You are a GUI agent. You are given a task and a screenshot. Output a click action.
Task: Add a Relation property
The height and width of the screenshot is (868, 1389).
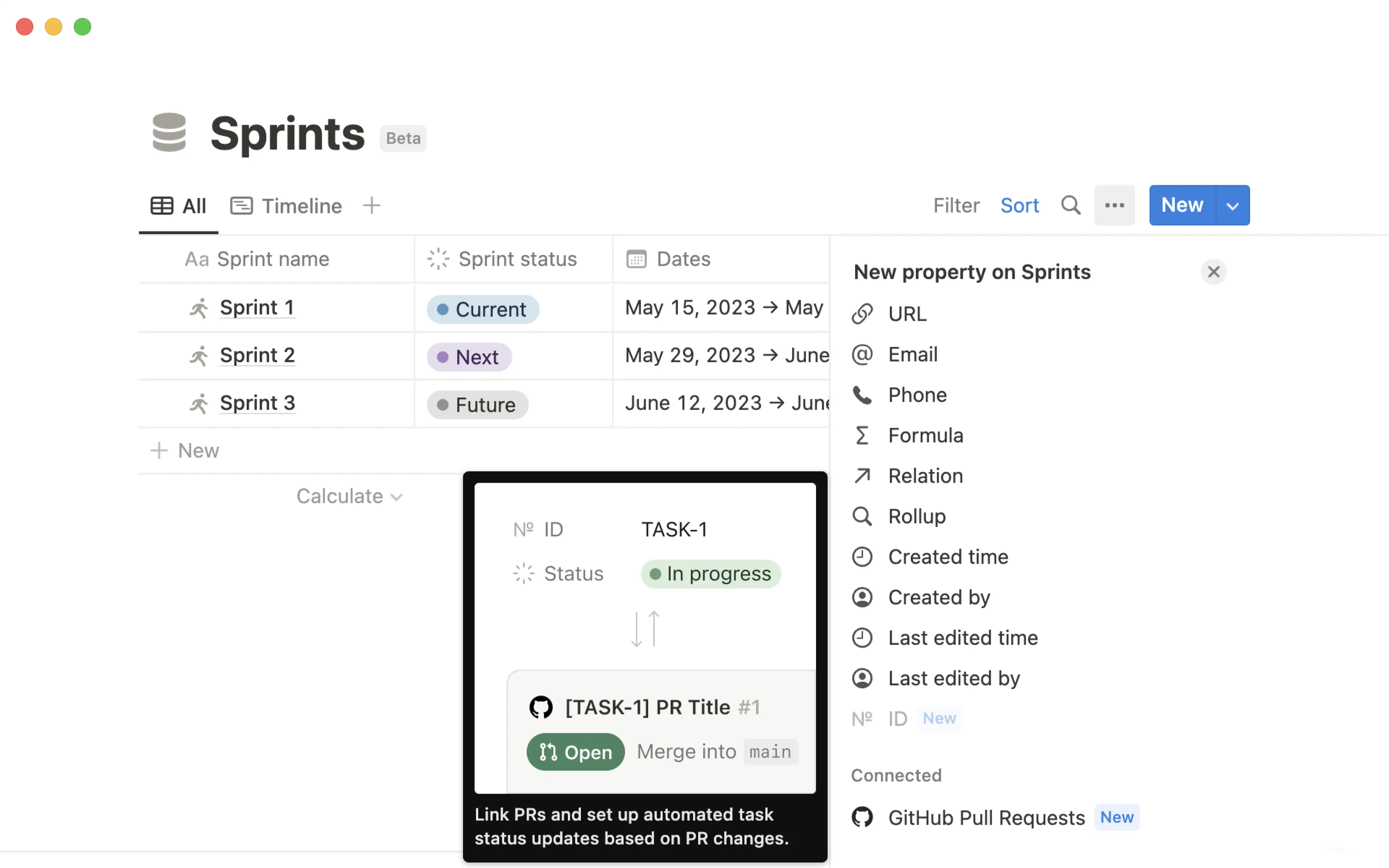925,475
